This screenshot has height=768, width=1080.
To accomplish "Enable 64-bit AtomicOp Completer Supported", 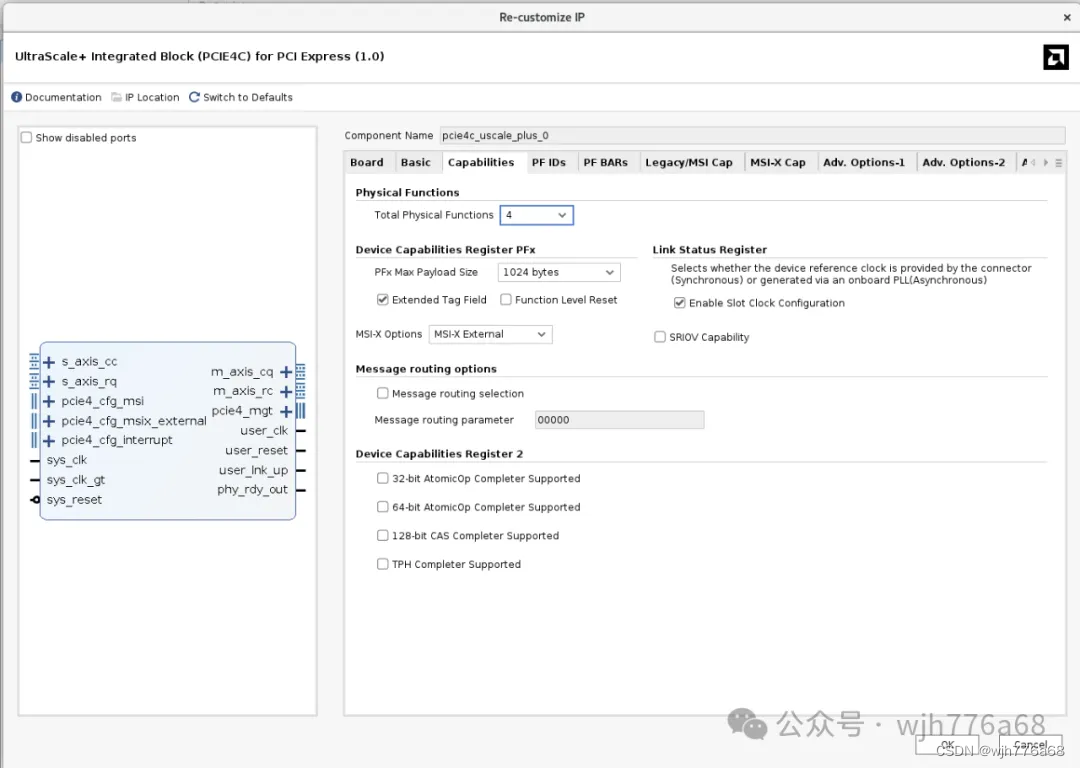I will coord(382,507).
